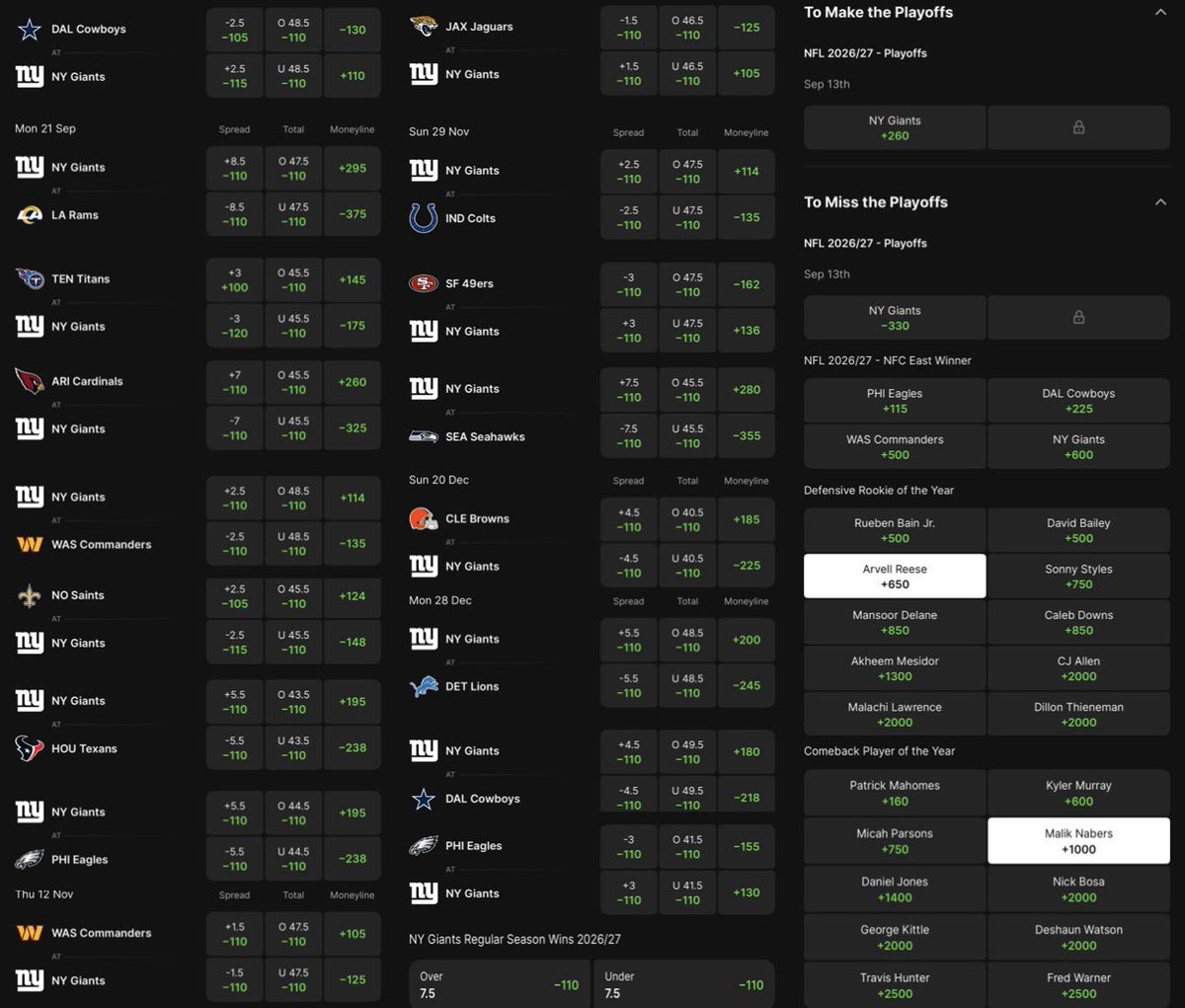Screen dimensions: 1185x1008
Task: Click NY Giants logo opposite the DET Lions
Action: click(x=424, y=639)
